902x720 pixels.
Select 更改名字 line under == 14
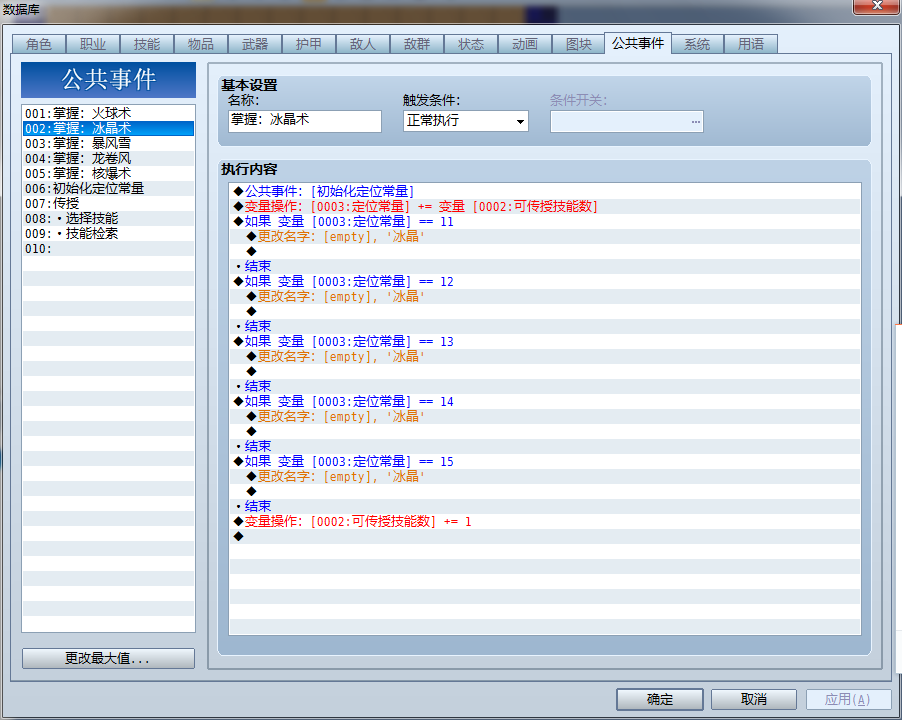(545, 416)
